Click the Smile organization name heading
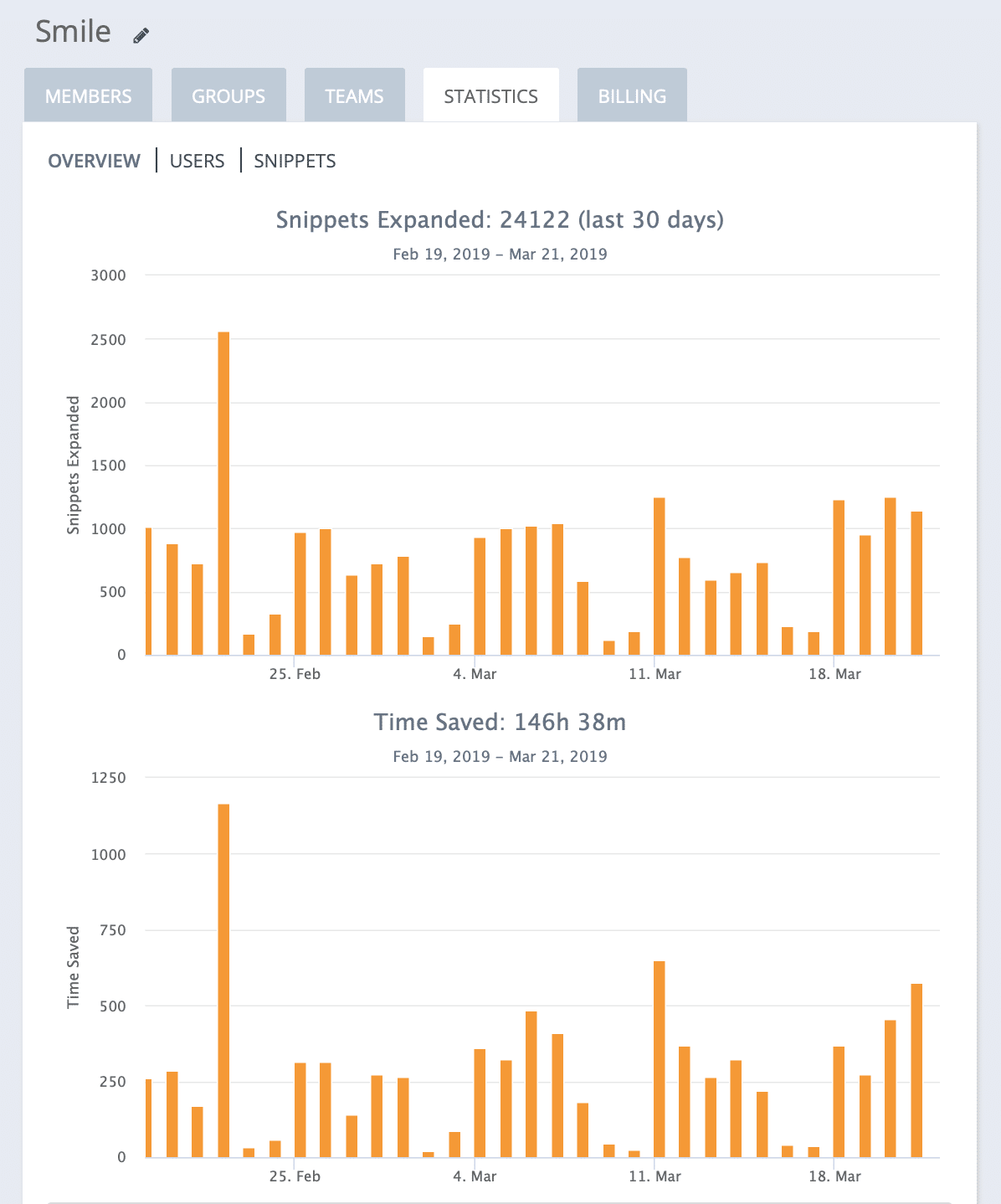Viewport: 1001px width, 1204px height. (74, 32)
